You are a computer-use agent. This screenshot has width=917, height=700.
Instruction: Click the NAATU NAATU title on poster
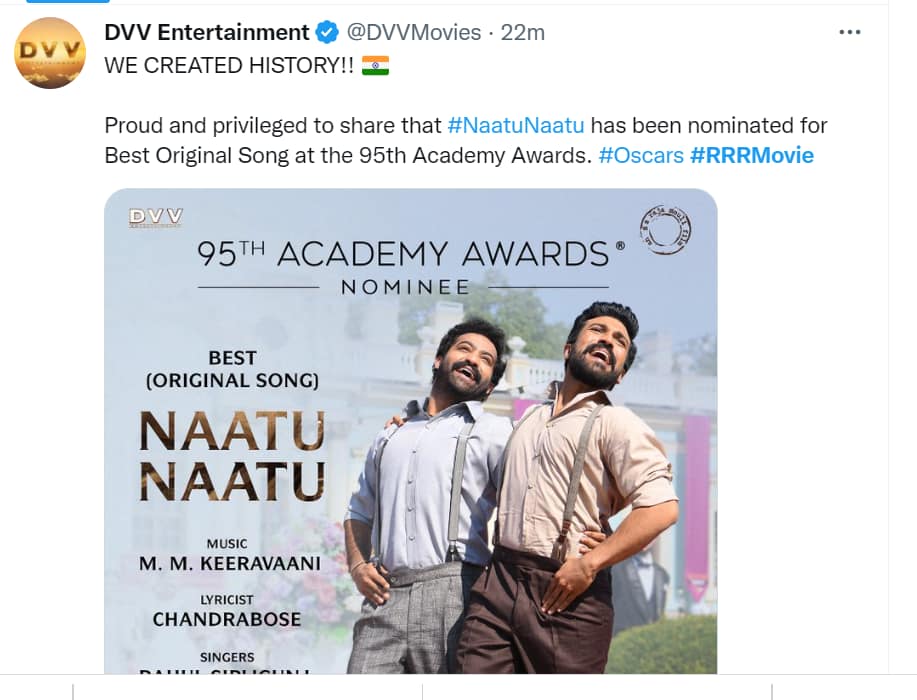[x=232, y=457]
